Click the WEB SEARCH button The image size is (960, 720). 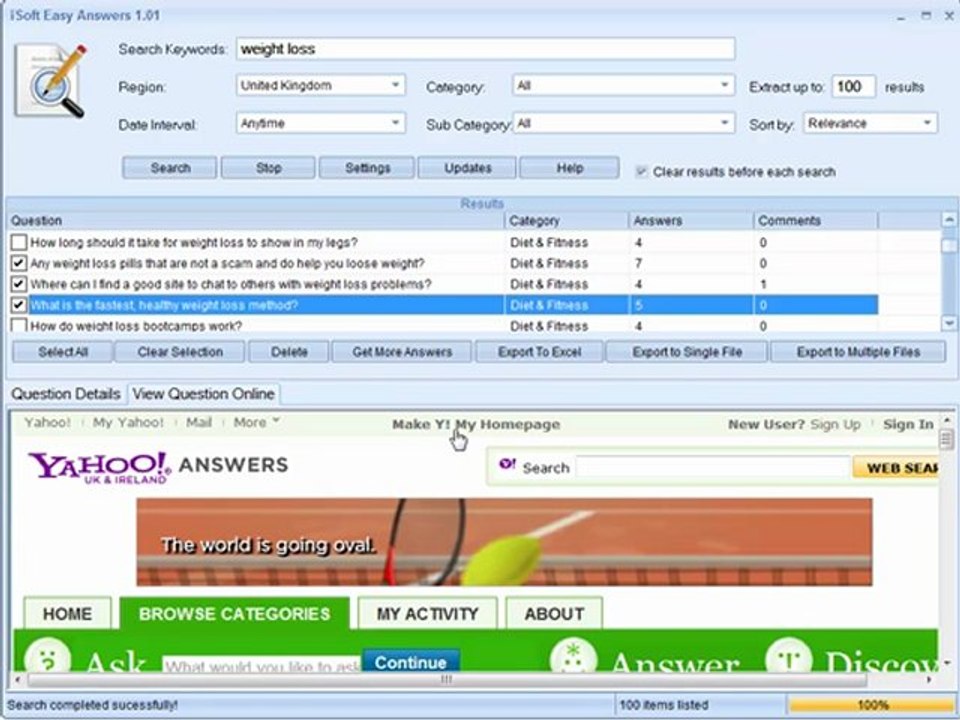click(896, 468)
